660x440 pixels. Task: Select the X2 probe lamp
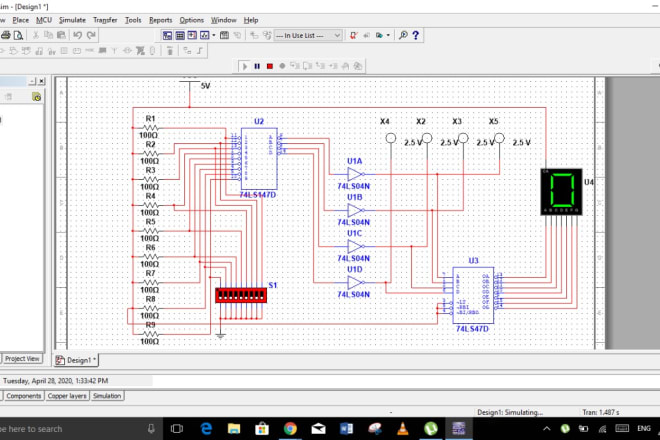click(x=427, y=138)
